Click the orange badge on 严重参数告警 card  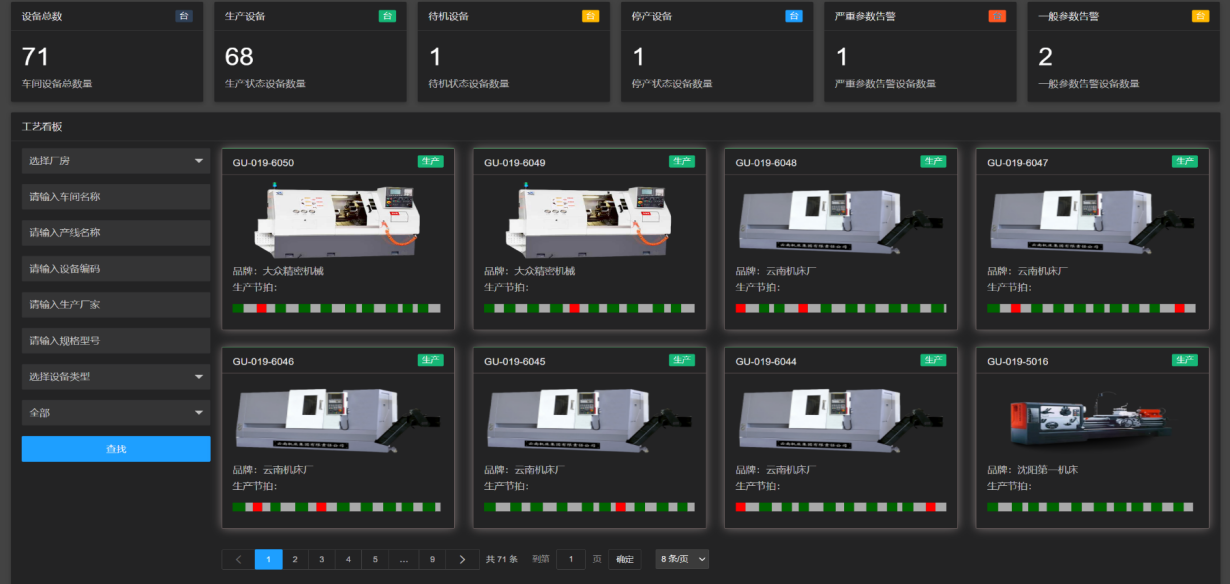[997, 16]
